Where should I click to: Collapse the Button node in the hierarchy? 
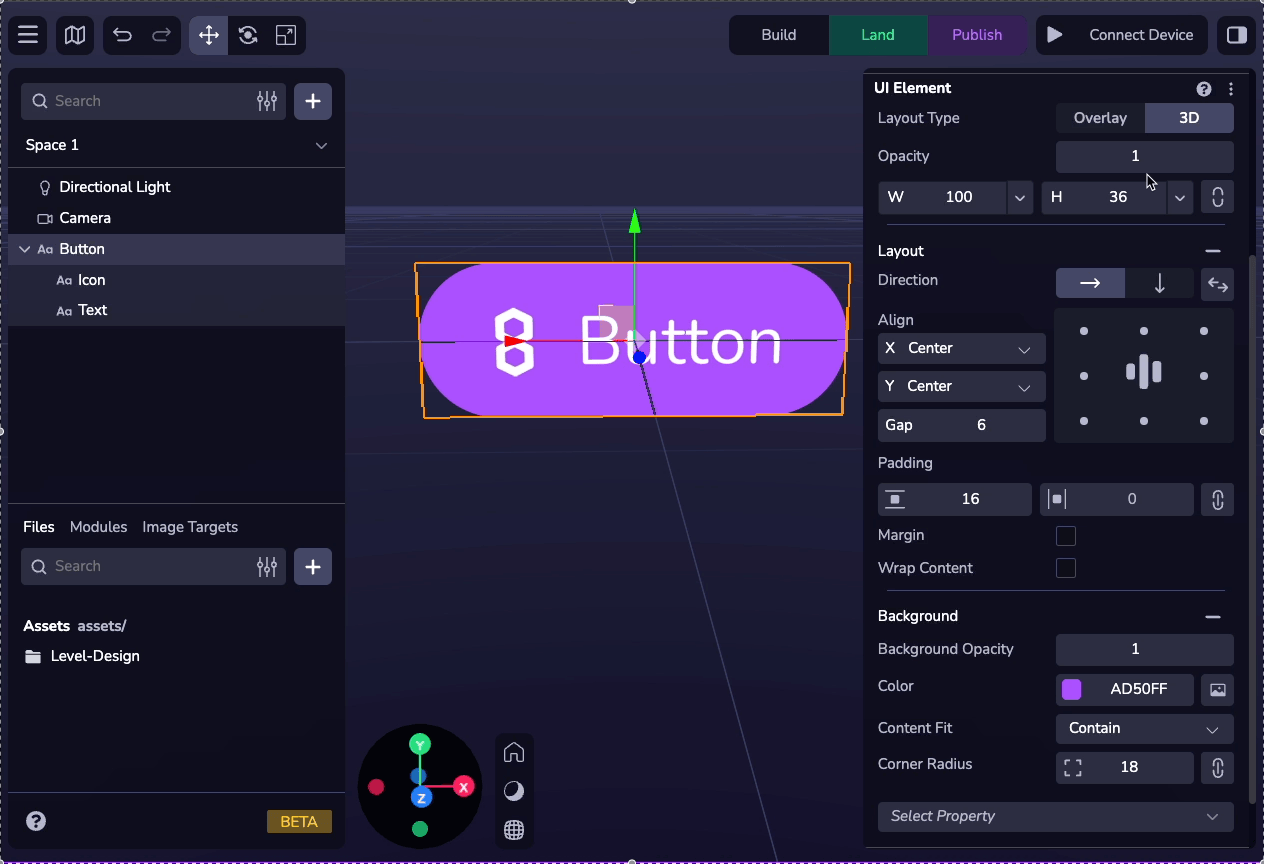(x=22, y=249)
